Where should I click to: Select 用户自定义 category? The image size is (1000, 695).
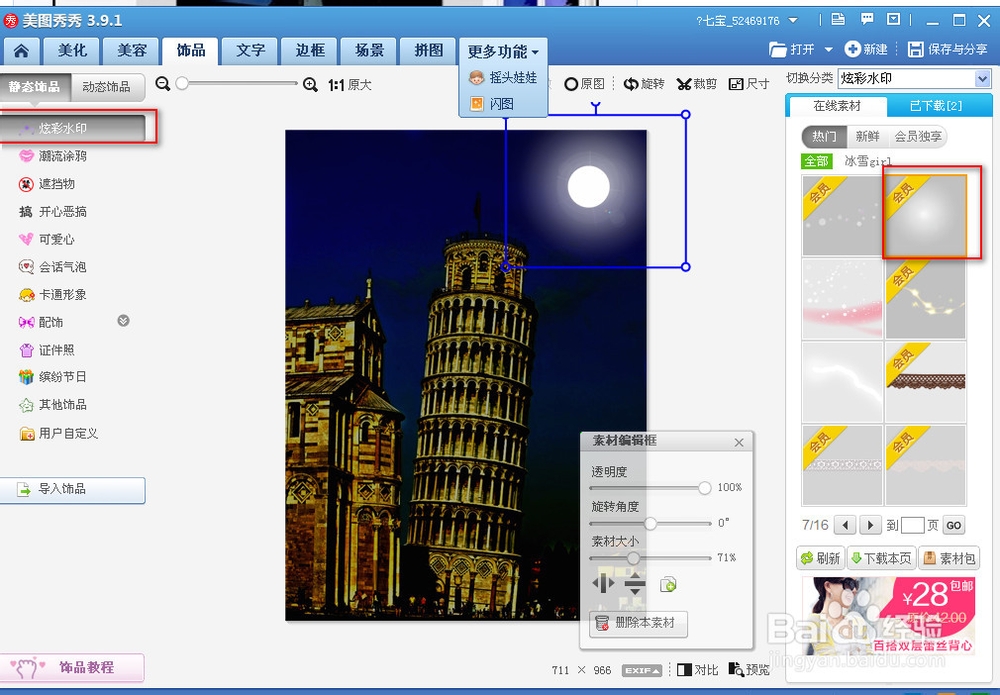pyautogui.click(x=59, y=434)
